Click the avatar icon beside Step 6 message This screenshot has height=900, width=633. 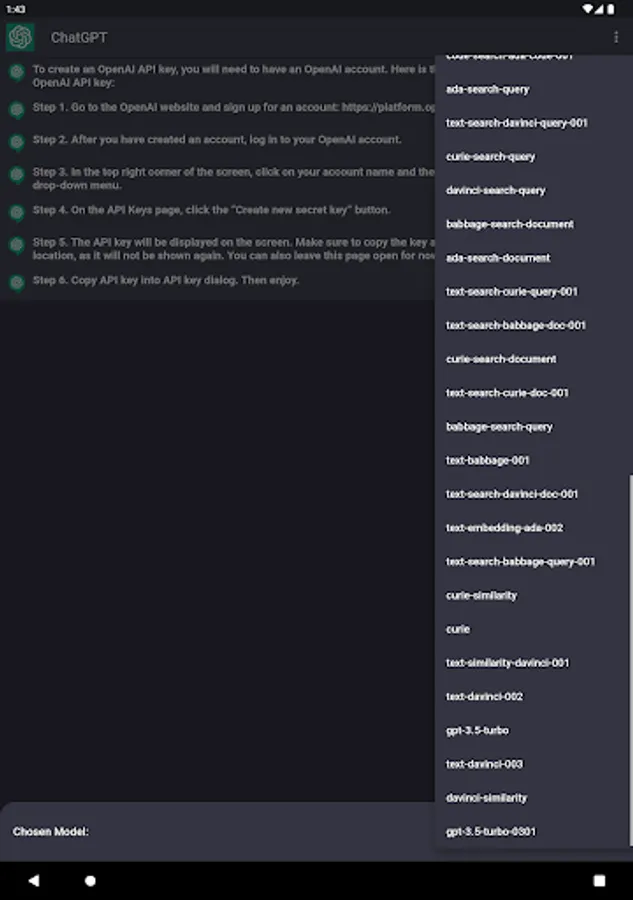point(17,282)
